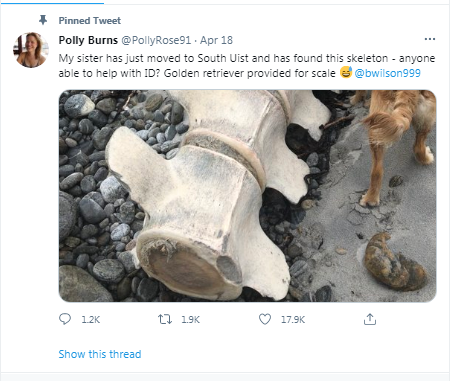Image resolution: width=459 pixels, height=381 pixels.
Task: Click the 1.9K retweets count
Action: (x=190, y=320)
